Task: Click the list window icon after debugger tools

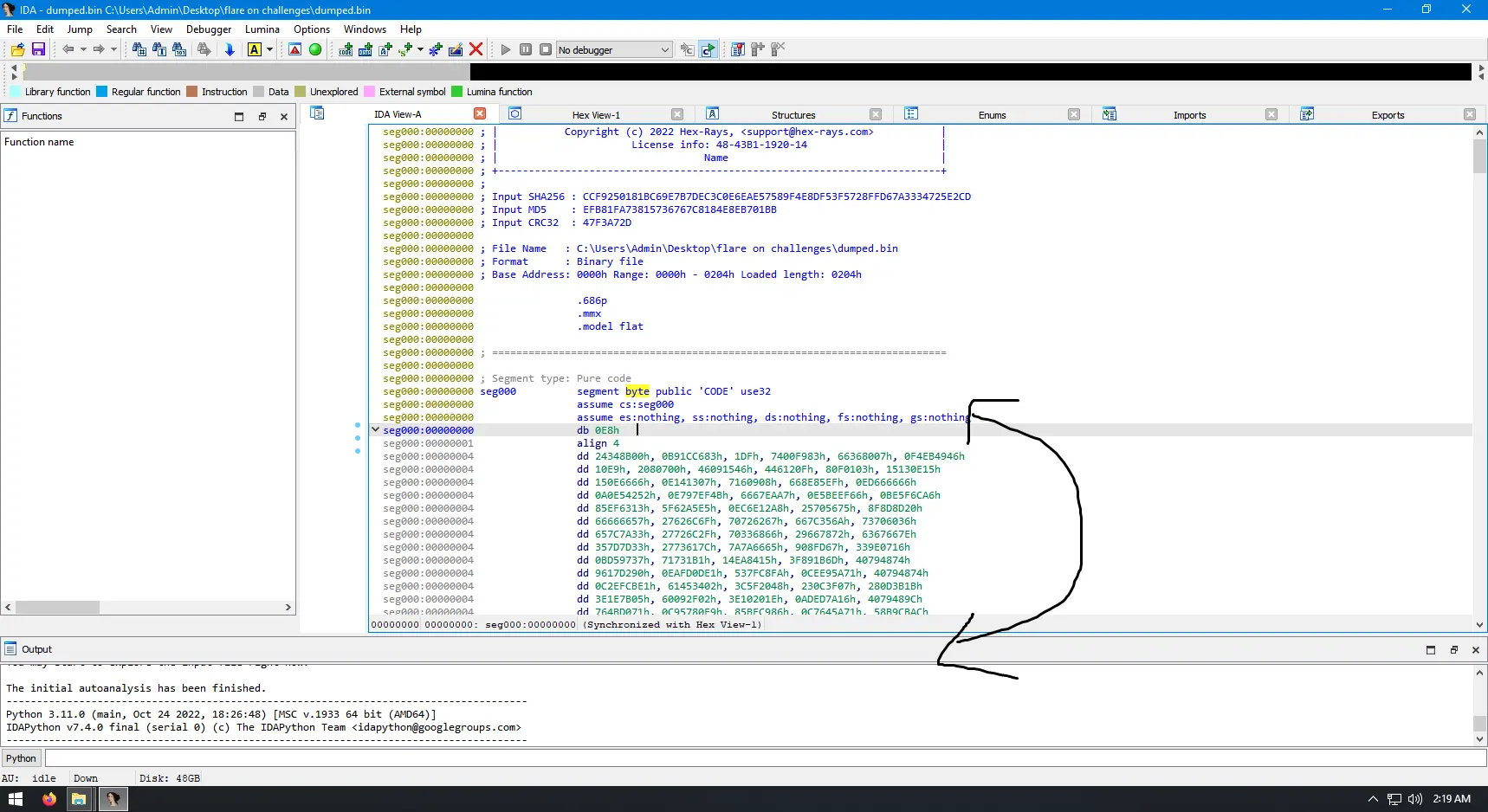Action: 738,49
